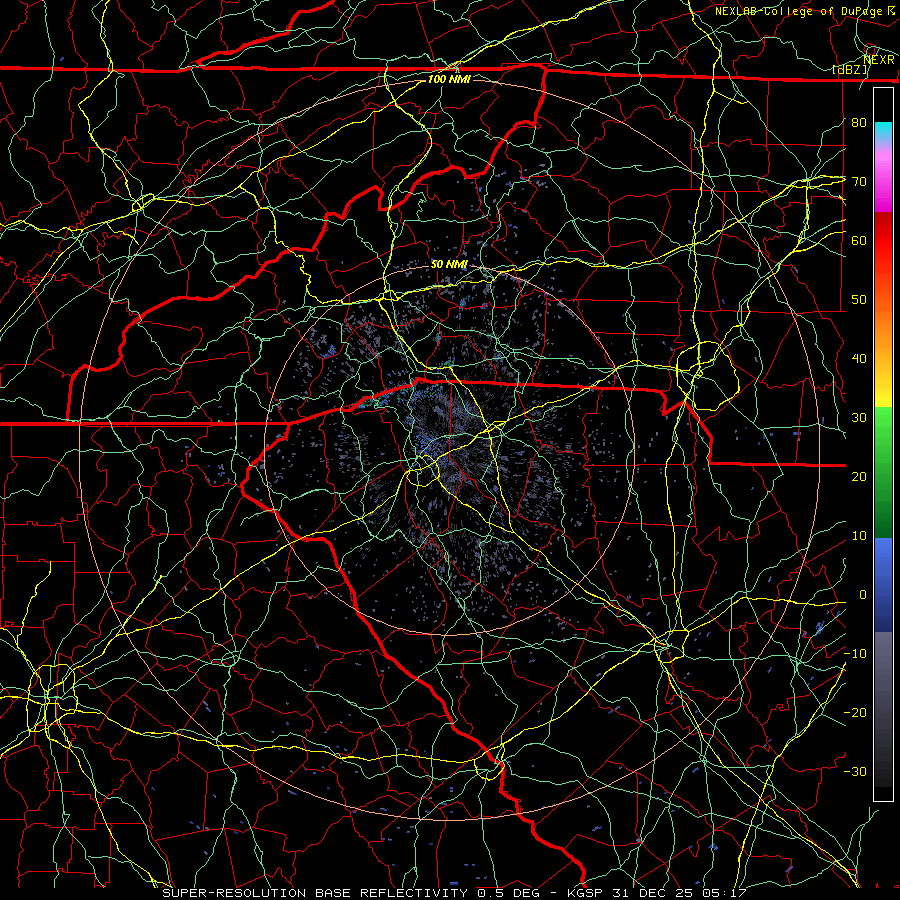Image resolution: width=900 pixels, height=900 pixels.
Task: Click the 05:17 timestamp in caption
Action: [723, 893]
